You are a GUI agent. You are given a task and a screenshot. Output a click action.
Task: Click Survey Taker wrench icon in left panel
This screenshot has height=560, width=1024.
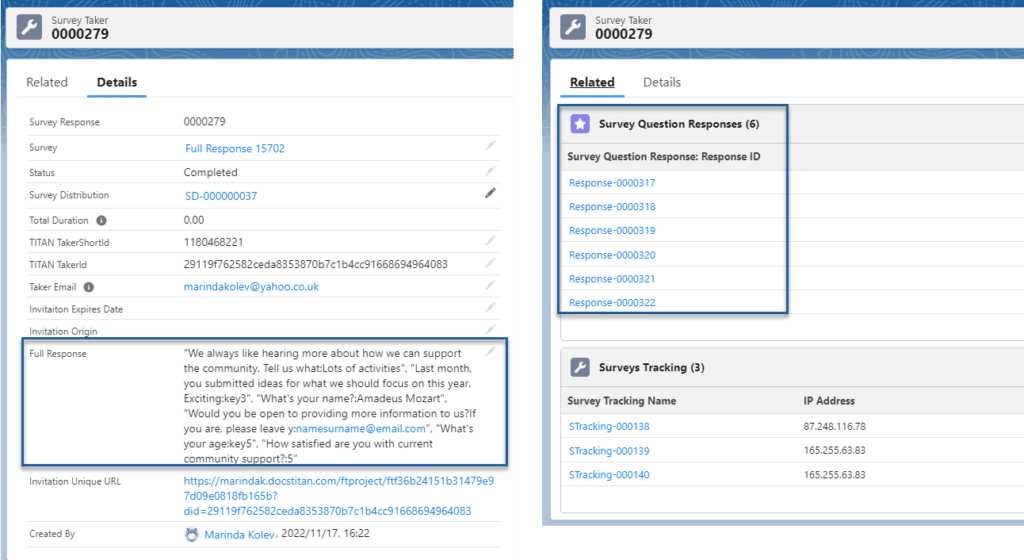[x=29, y=27]
